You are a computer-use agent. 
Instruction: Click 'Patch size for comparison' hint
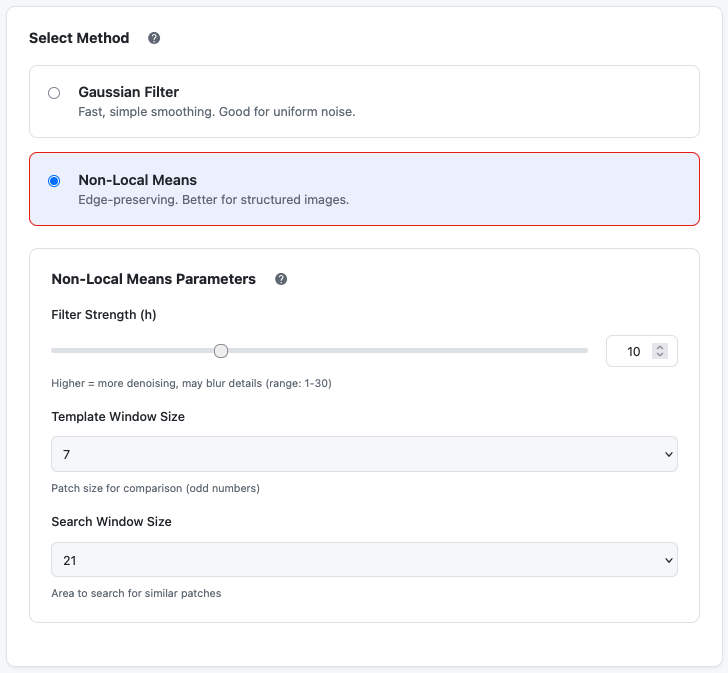pyautogui.click(x=156, y=488)
